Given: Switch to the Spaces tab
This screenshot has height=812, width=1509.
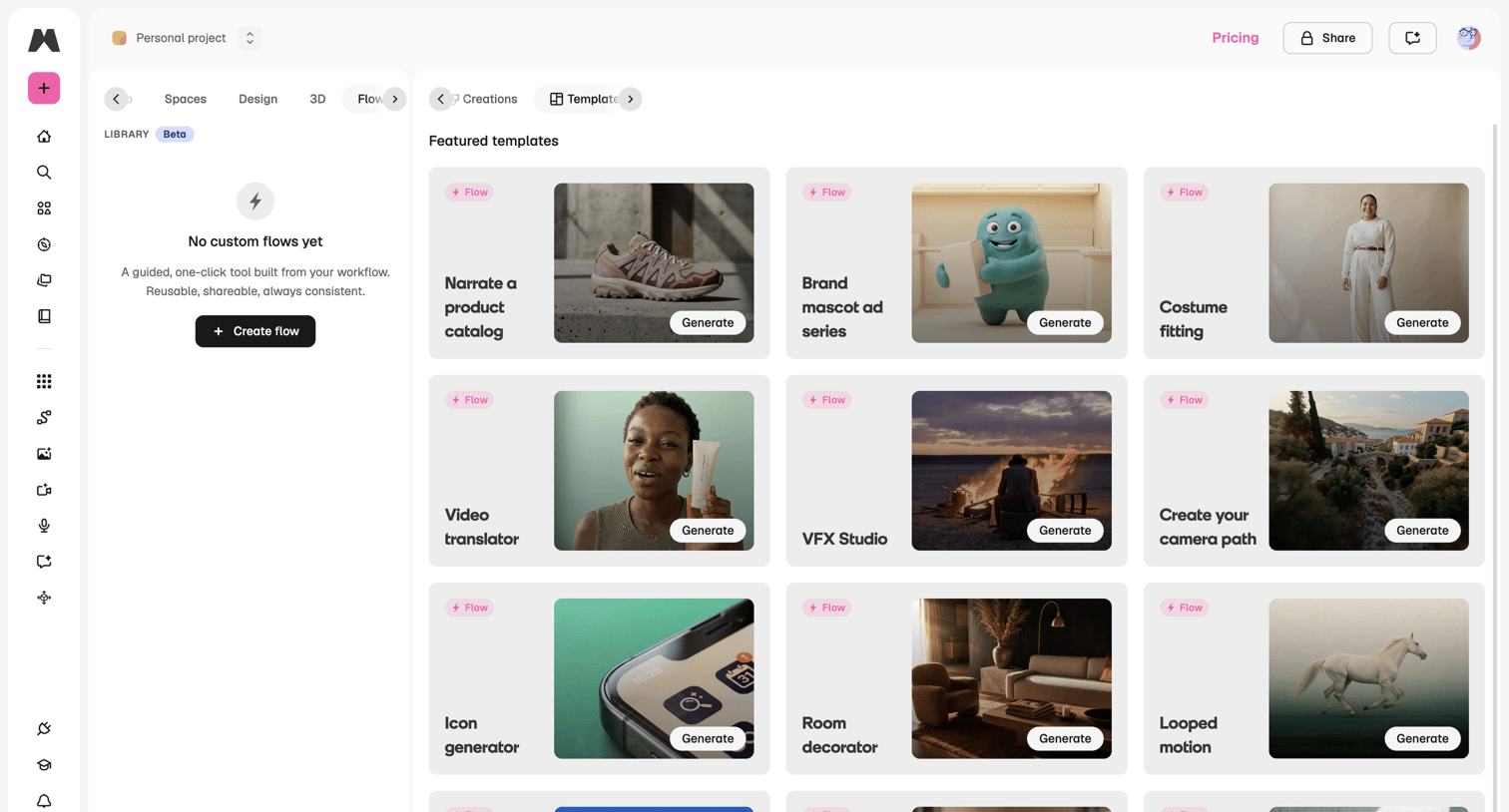Looking at the screenshot, I should [186, 99].
